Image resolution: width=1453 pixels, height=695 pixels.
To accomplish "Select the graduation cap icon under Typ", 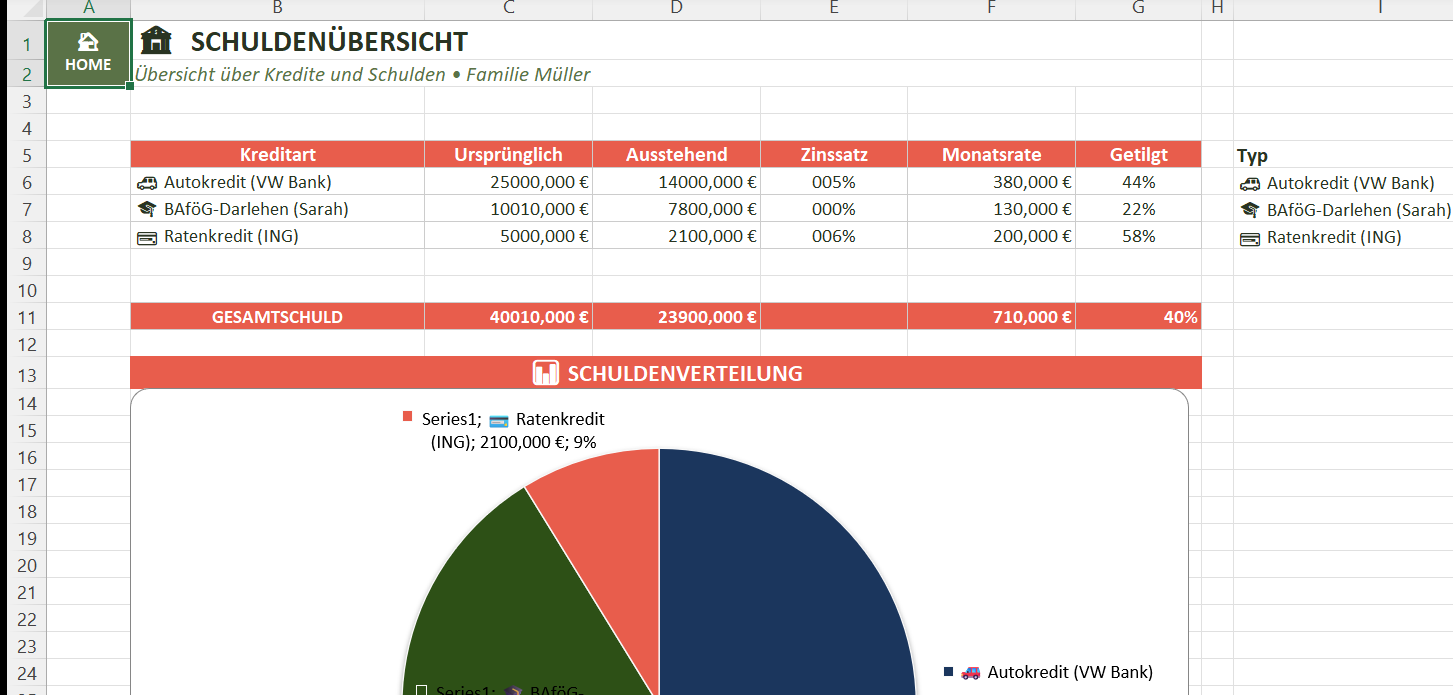I will coord(1249,211).
